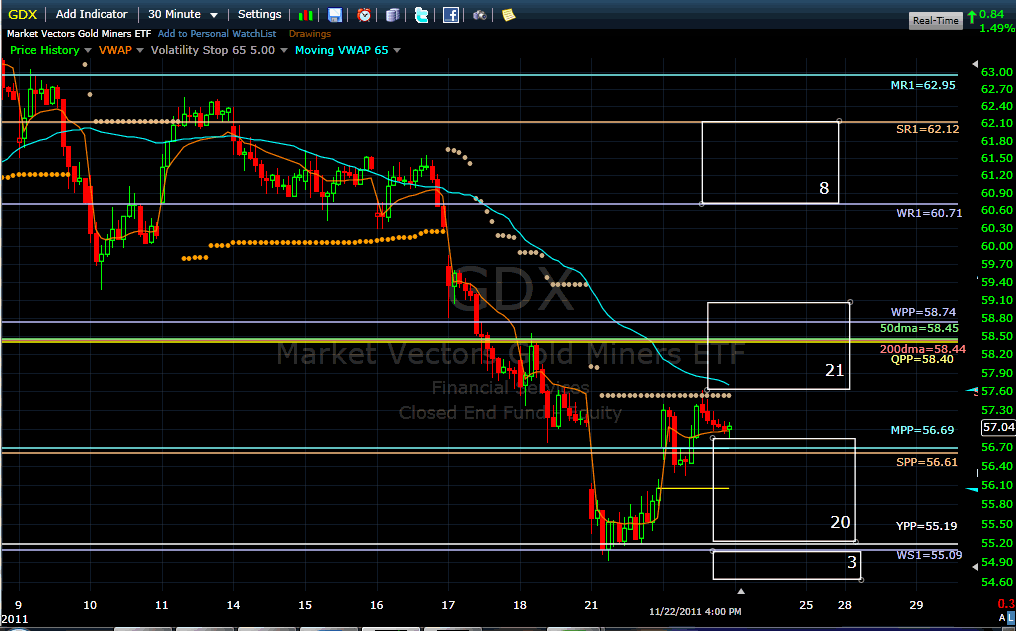Click the 11/22/2011 4:00 PM date label
1016x631 pixels.
point(695,612)
